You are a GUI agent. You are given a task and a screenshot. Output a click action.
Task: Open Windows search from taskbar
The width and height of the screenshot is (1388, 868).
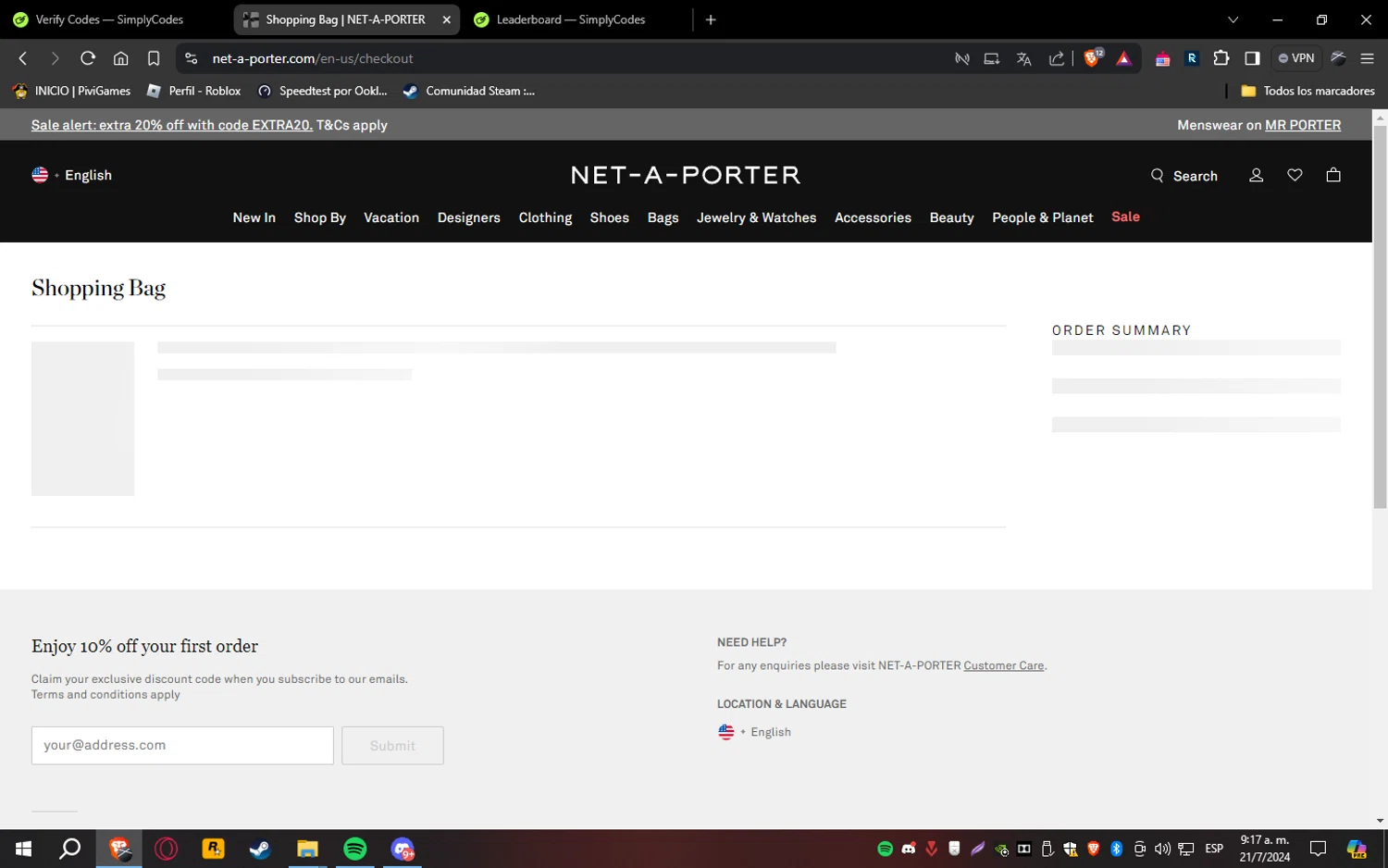70,849
